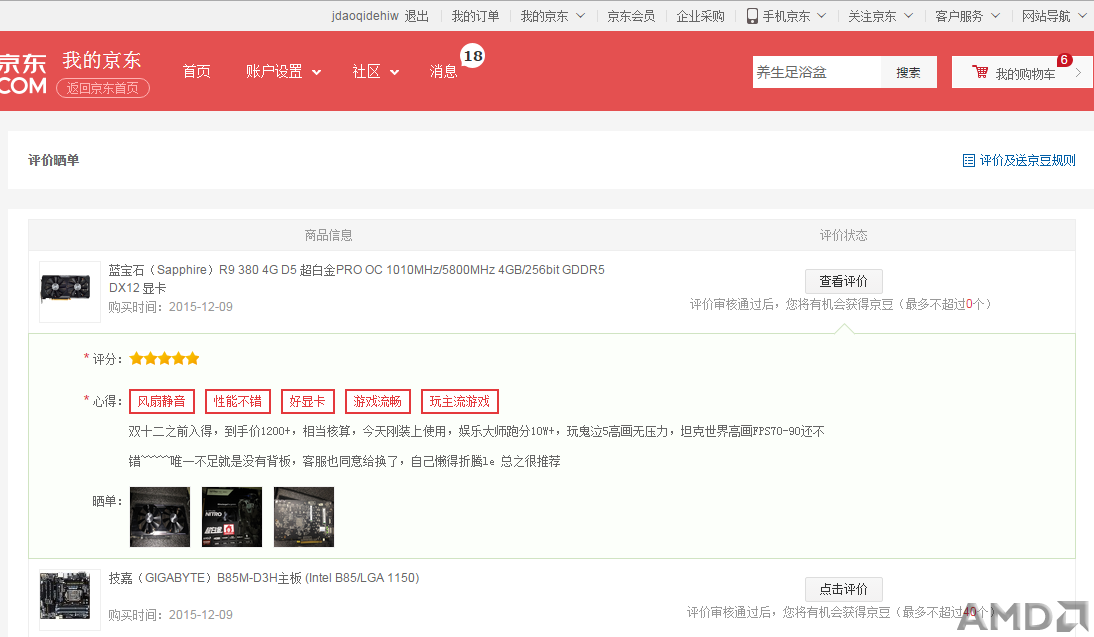Screen dimensions: 1094x637
Task: Open the 账户设置 dropdown menu
Action: (283, 71)
